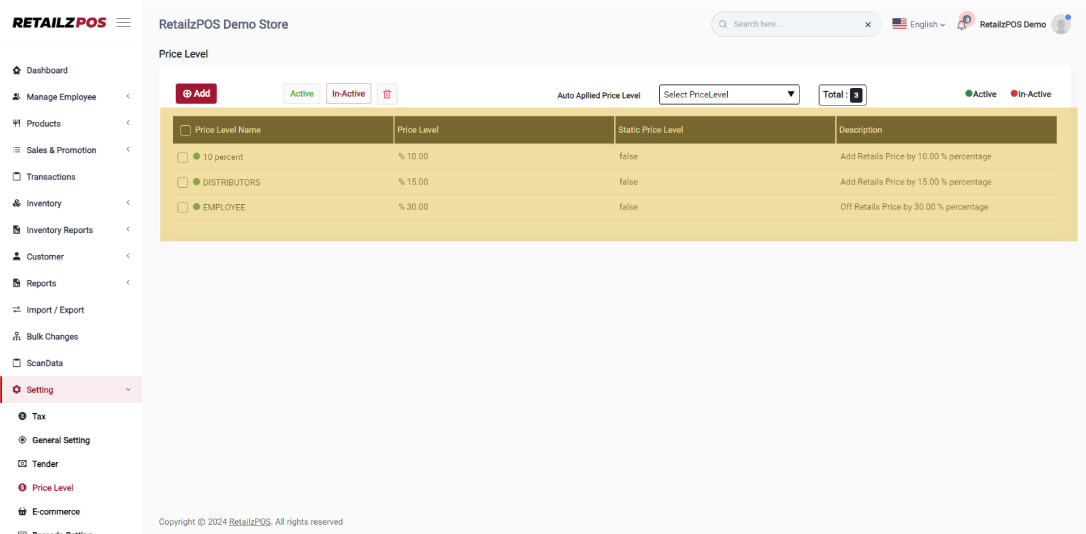The height and width of the screenshot is (534, 1086).
Task: Open the Select PriceLevel dropdown
Action: [x=729, y=94]
